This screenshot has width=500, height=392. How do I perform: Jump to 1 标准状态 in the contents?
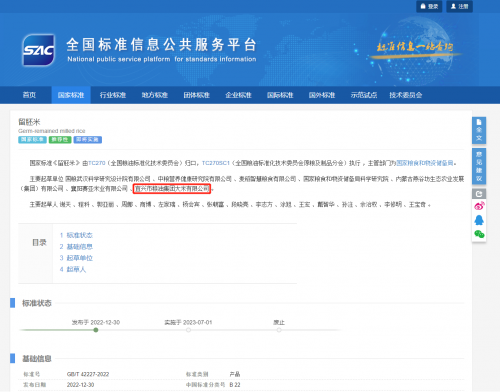[x=76, y=235]
